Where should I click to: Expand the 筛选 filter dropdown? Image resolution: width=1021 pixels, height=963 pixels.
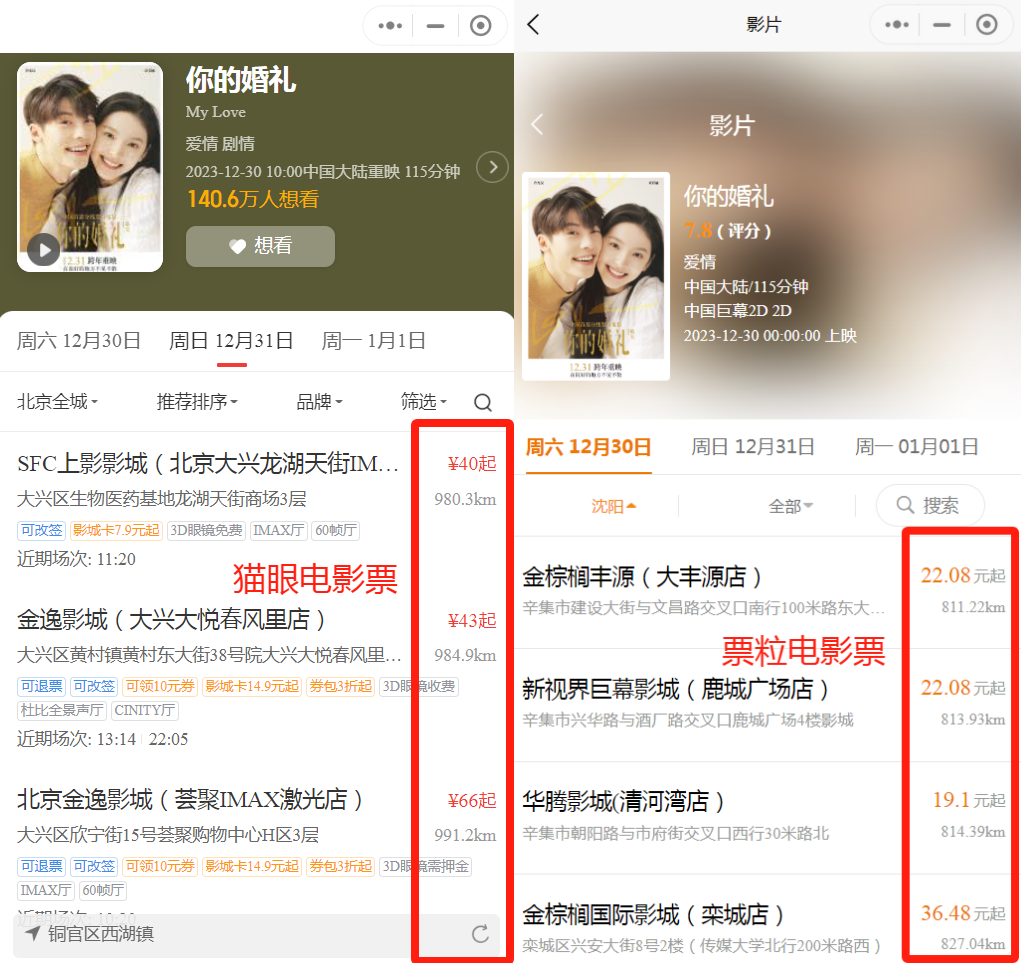point(424,402)
